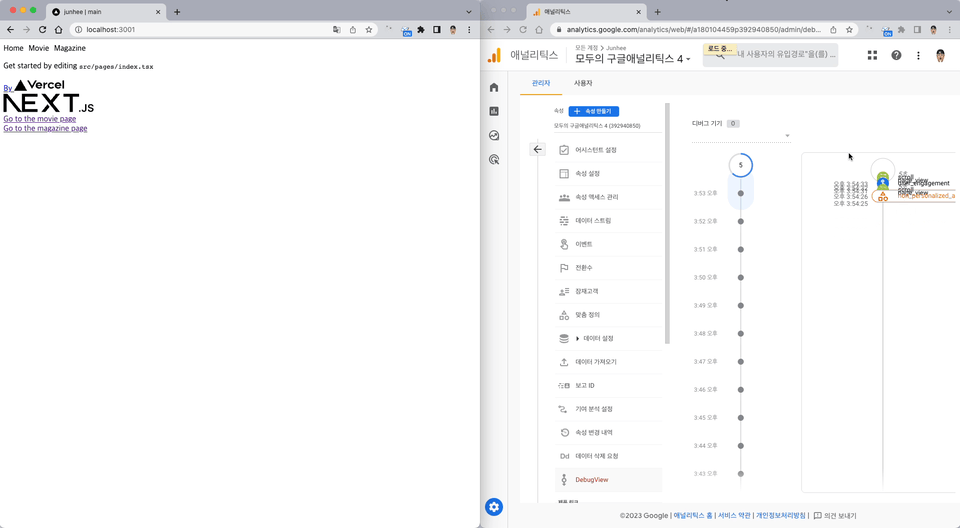Open the Advertising target icon in Analytics
This screenshot has height=528, width=960.
pyautogui.click(x=494, y=160)
